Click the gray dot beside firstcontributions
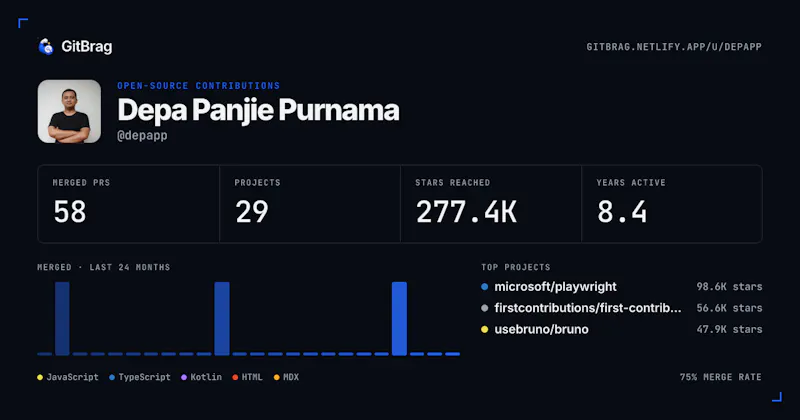The width and height of the screenshot is (800, 420). pyautogui.click(x=485, y=308)
